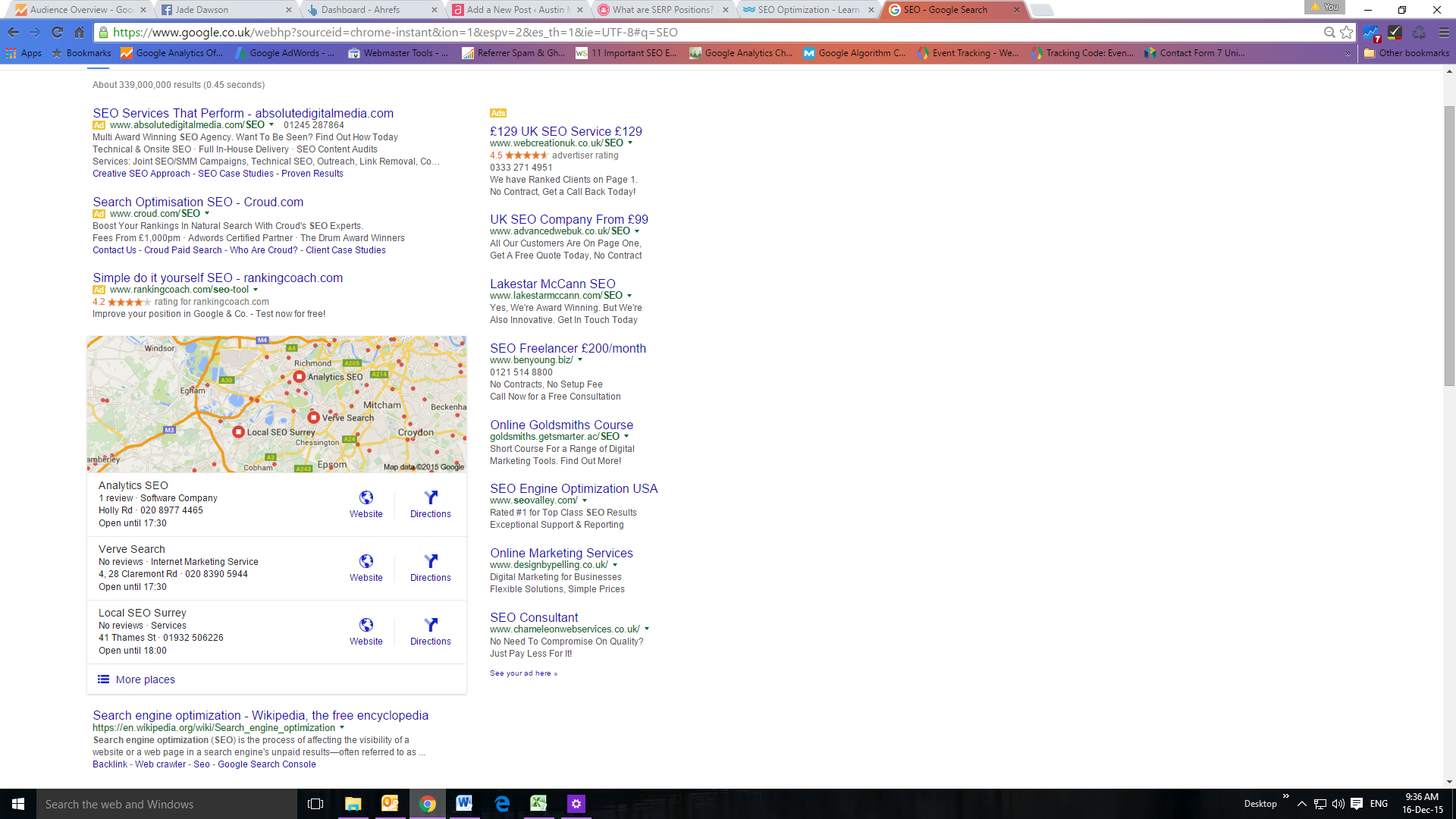Get Directions icon for Analytics SEO
This screenshot has width=1456, height=819.
(431, 497)
